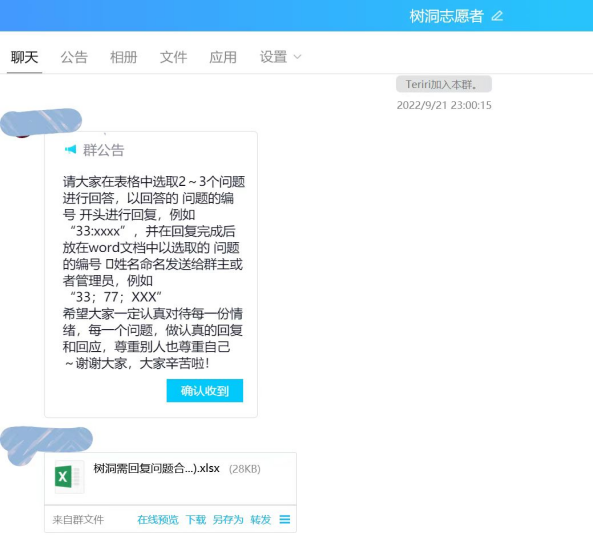Forward the file using 转发
This screenshot has height=544, width=593.
pyautogui.click(x=261, y=519)
